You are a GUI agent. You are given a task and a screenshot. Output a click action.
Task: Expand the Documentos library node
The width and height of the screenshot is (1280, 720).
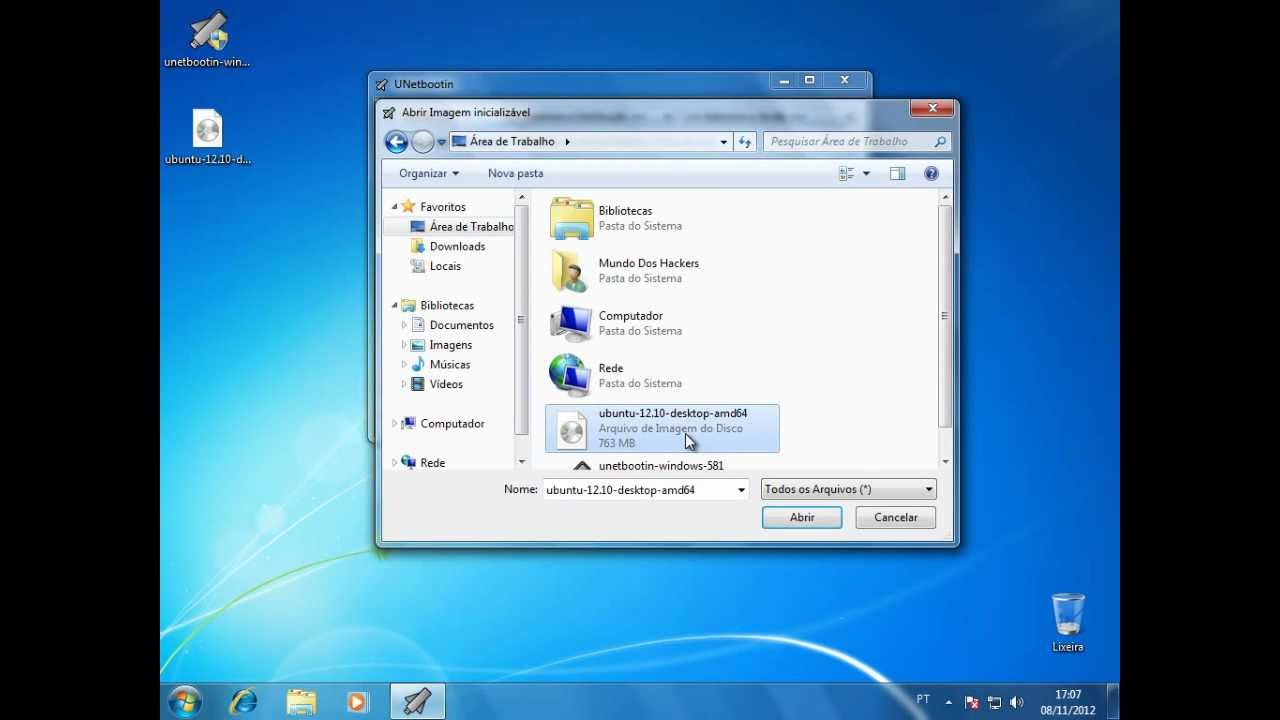coord(404,325)
